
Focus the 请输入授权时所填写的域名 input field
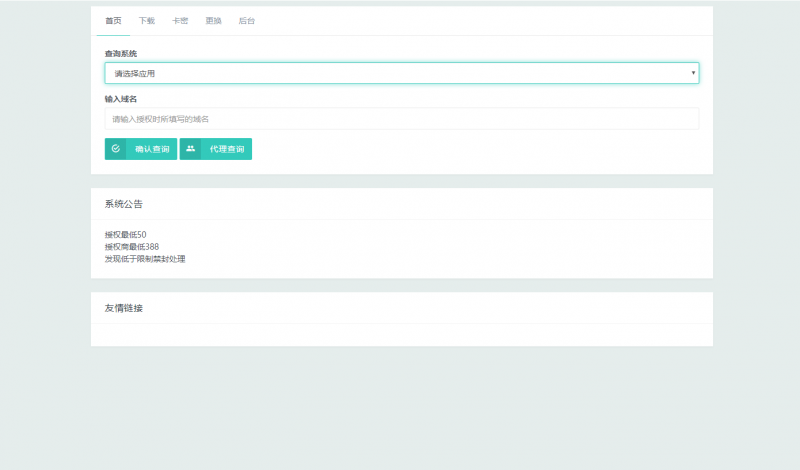[x=400, y=119]
